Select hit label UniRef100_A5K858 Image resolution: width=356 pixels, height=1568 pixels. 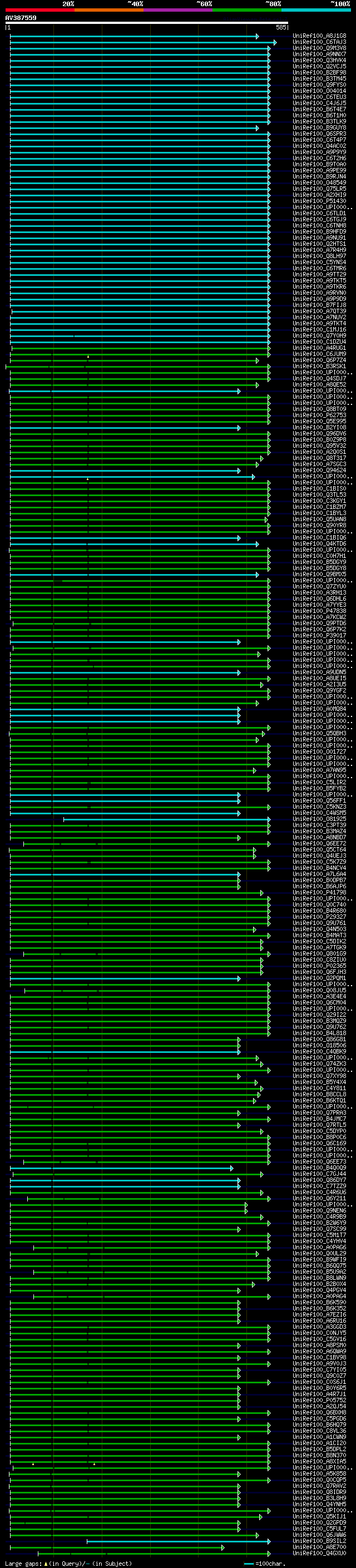click(x=319, y=1474)
